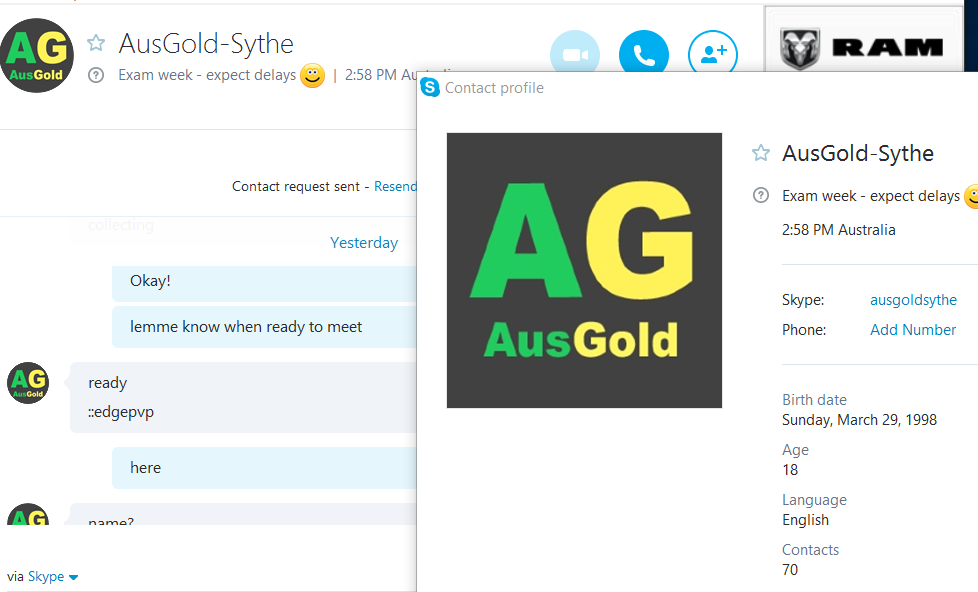Click the 'Yesterday' date separator
The width and height of the screenshot is (978, 592).
[364, 243]
